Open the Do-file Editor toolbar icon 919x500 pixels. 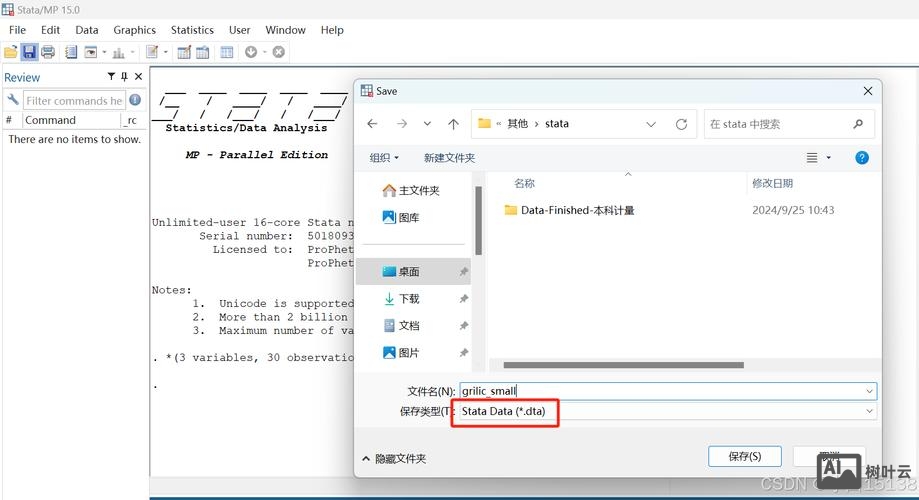pyautogui.click(x=152, y=52)
